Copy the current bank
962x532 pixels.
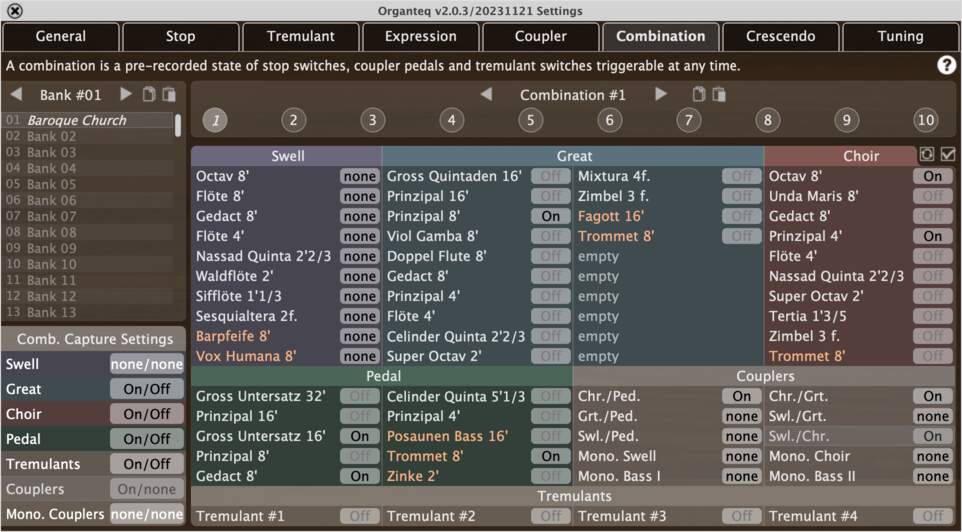(148, 94)
